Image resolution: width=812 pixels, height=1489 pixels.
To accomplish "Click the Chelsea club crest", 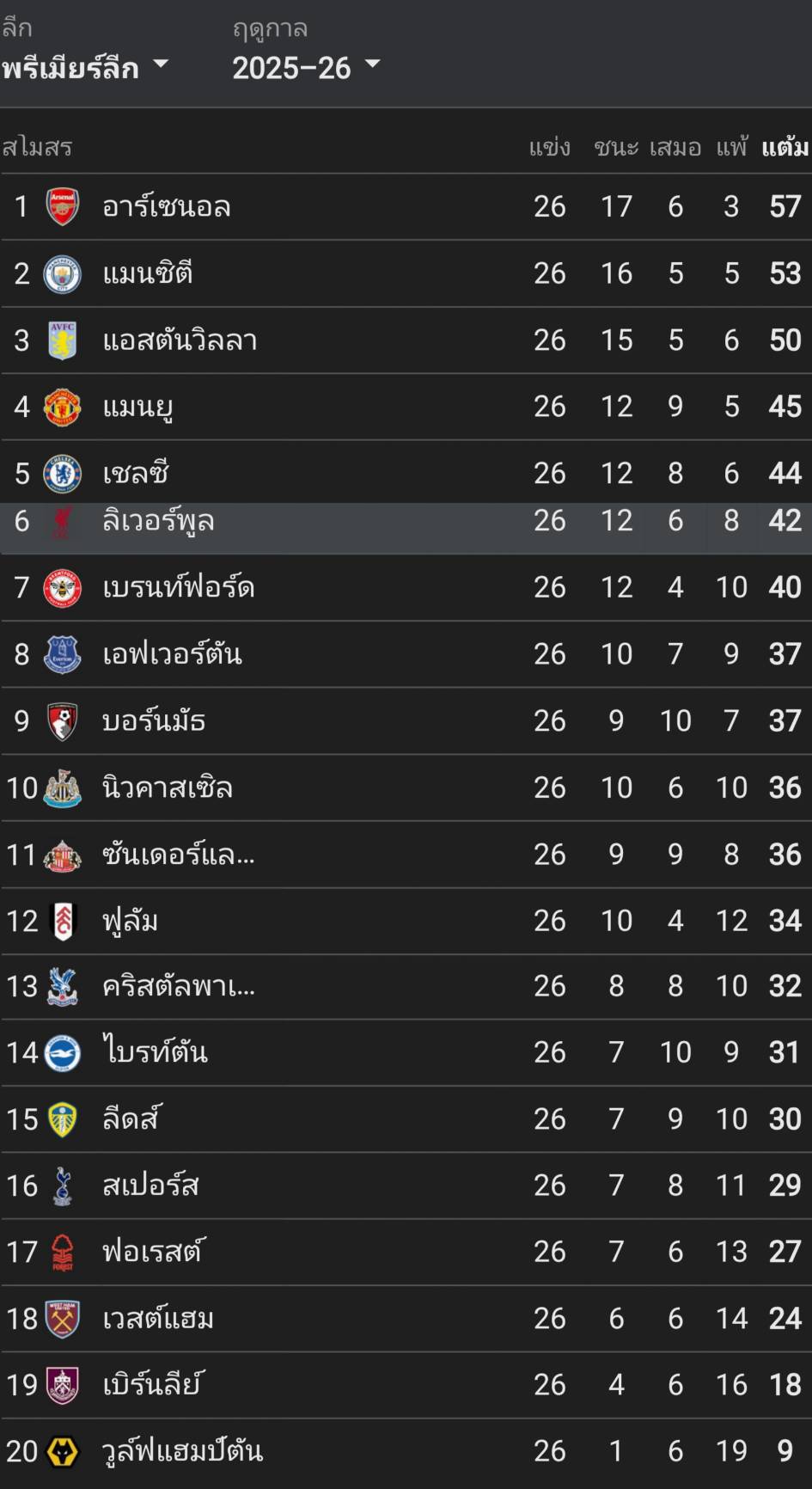I will [63, 474].
